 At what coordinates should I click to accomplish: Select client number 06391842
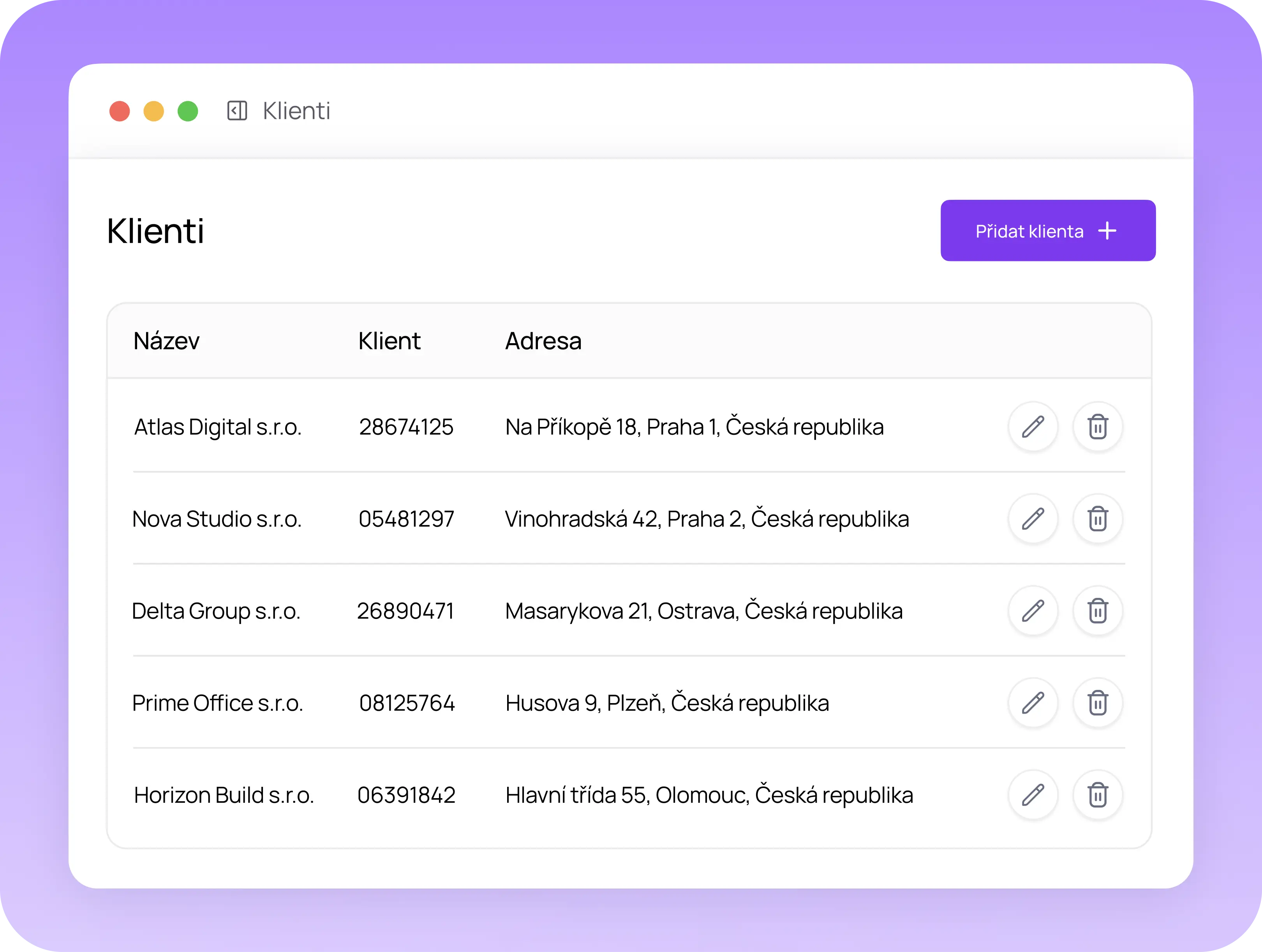pos(406,795)
